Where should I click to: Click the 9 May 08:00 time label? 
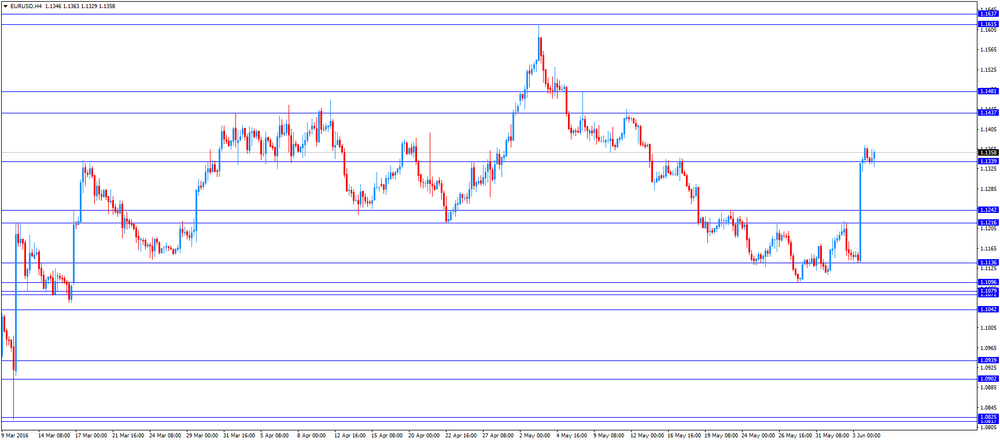[610, 437]
